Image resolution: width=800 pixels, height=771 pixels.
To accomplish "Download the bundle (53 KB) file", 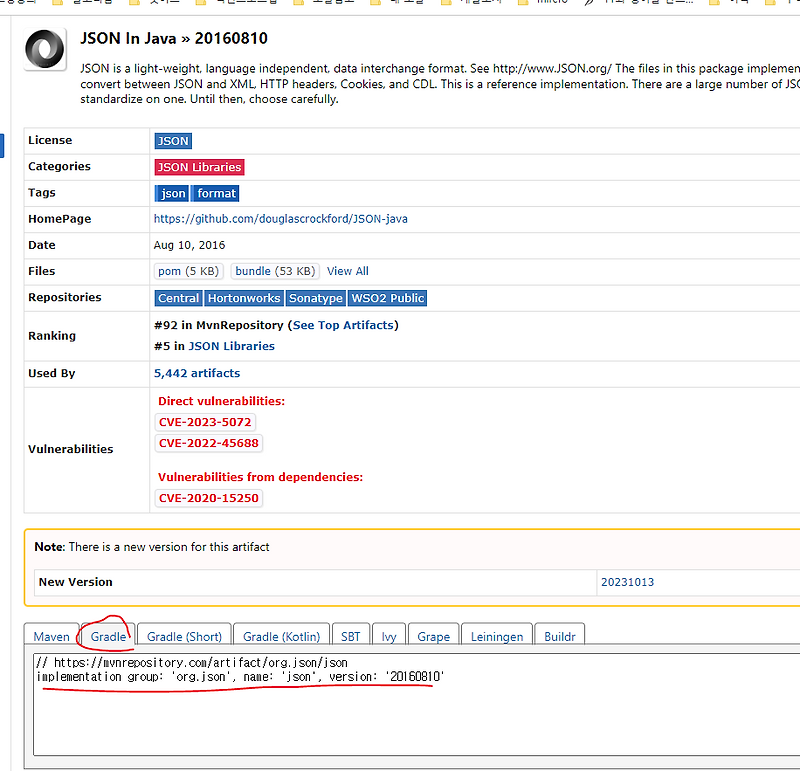I will (x=275, y=271).
